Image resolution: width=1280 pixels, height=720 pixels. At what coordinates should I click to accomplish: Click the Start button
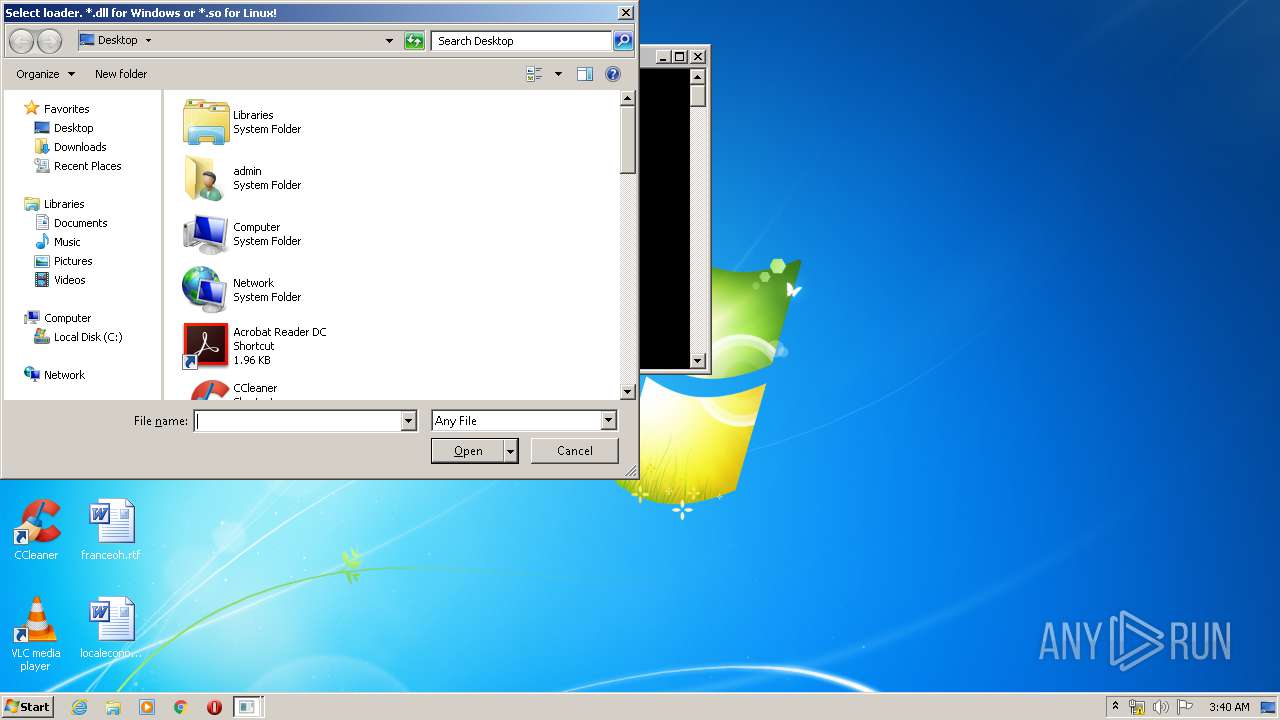click(27, 707)
